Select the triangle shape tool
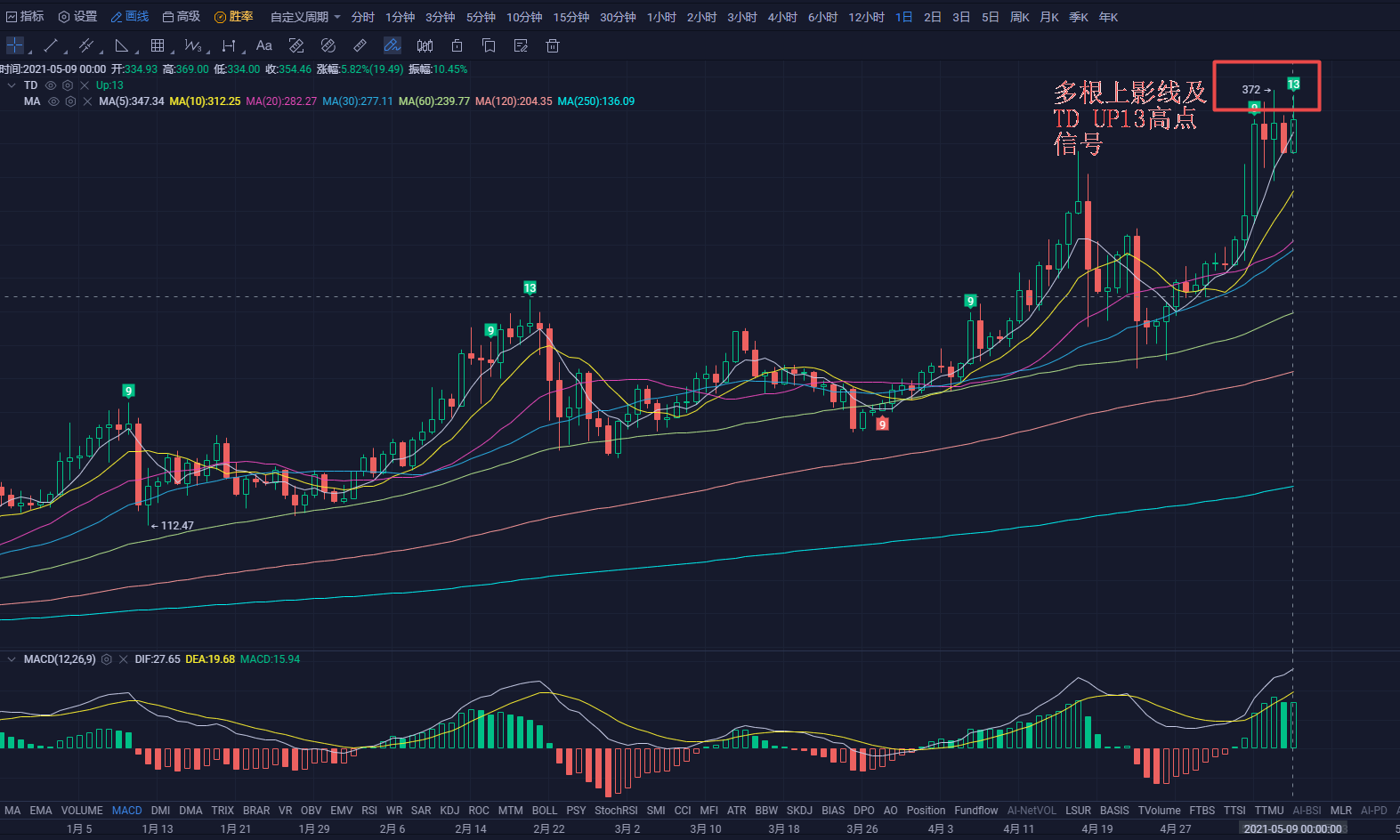The image size is (1400, 840). tap(122, 45)
